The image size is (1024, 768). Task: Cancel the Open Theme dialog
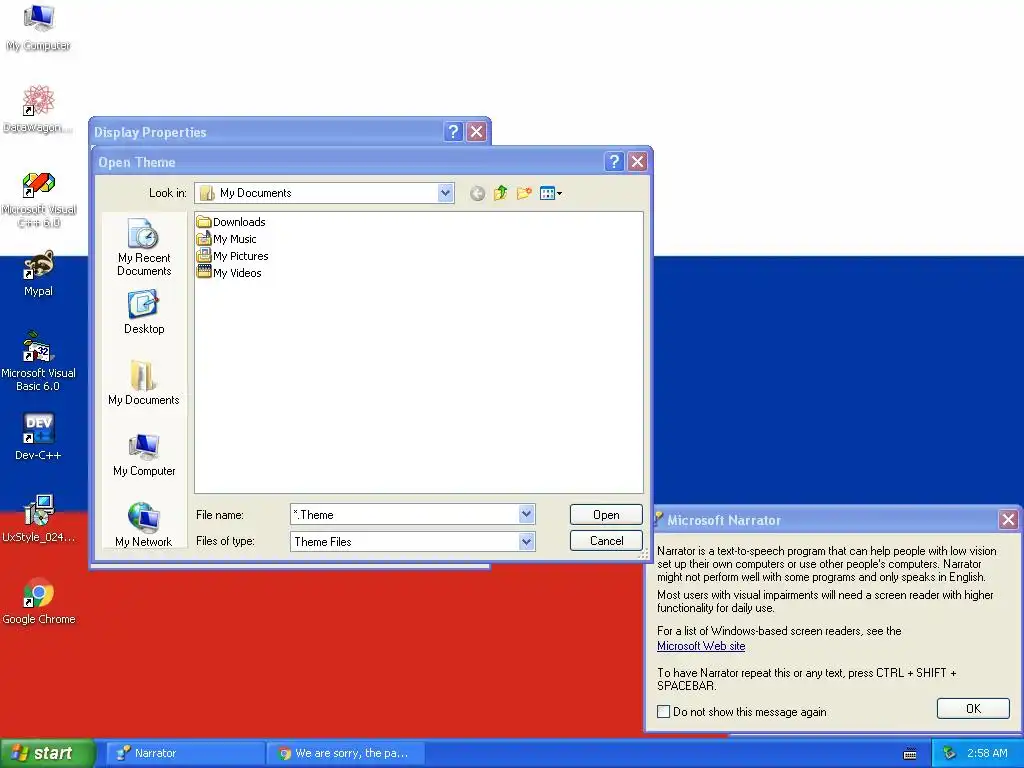point(606,541)
